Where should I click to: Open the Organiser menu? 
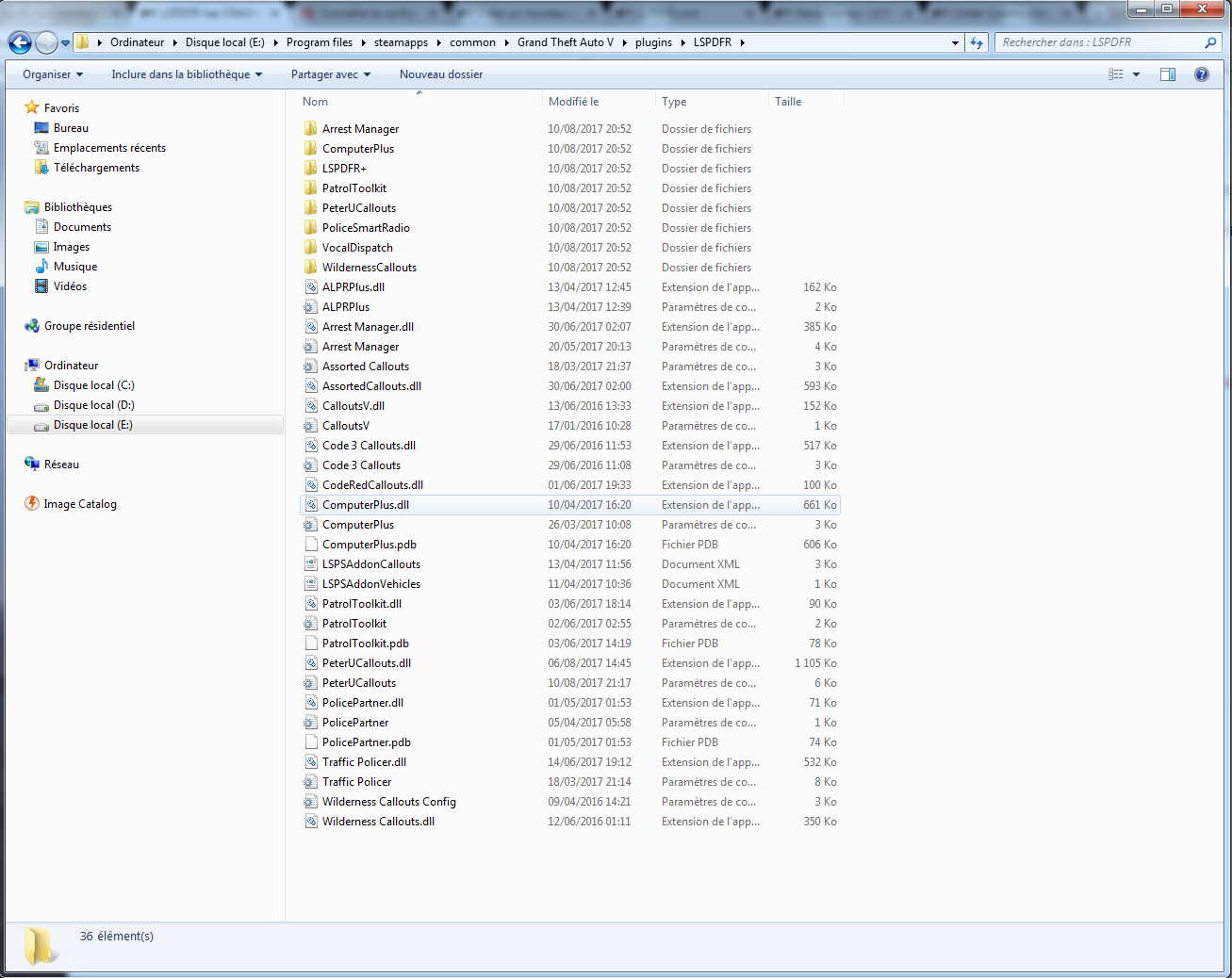(x=53, y=74)
